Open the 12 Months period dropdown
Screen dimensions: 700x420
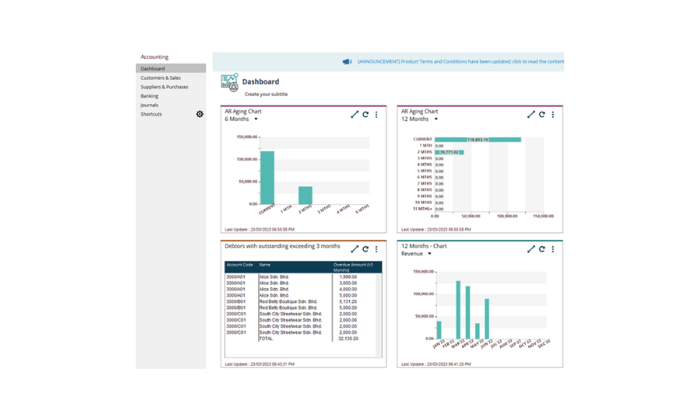click(x=435, y=119)
